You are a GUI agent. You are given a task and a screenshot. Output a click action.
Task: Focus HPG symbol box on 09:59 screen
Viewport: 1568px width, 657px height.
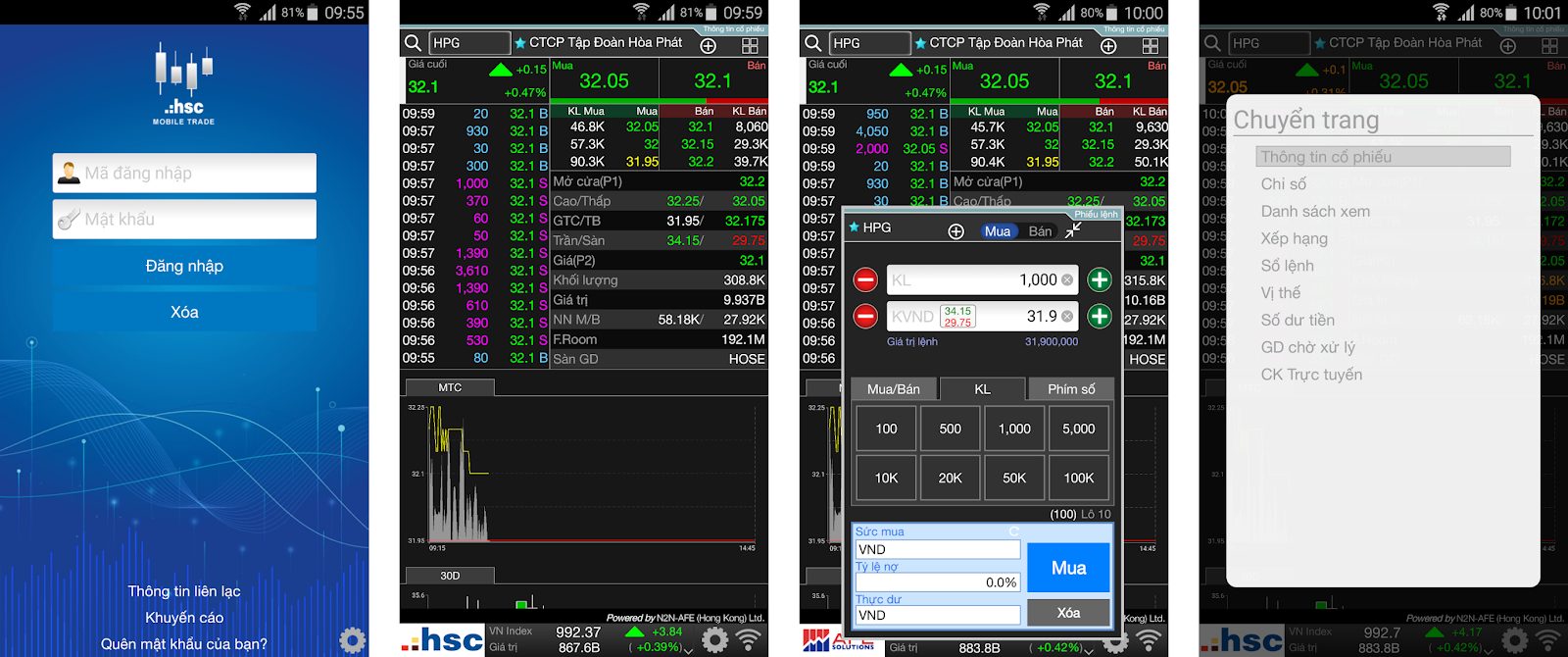click(x=469, y=43)
